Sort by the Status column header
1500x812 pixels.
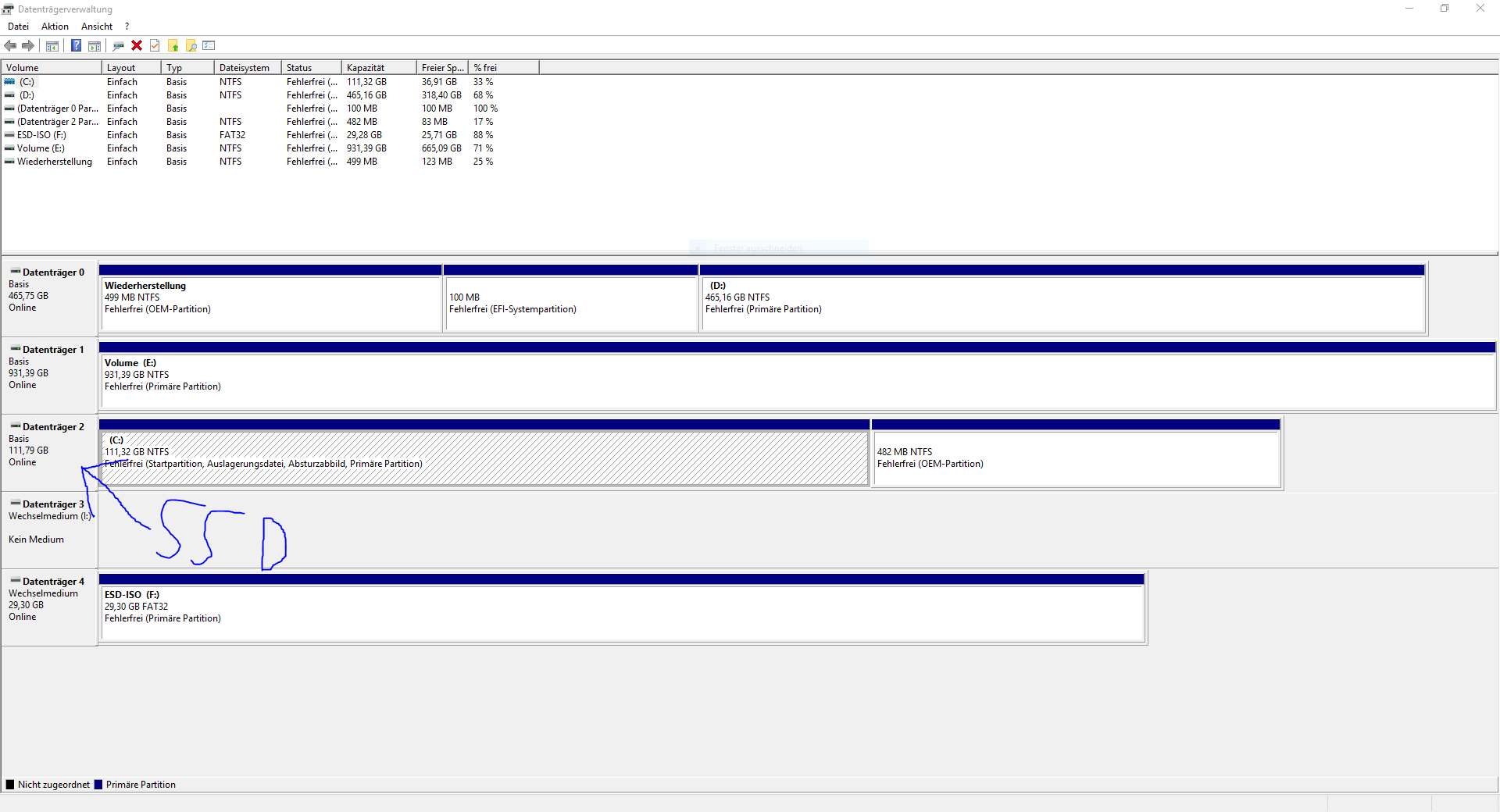pos(312,68)
